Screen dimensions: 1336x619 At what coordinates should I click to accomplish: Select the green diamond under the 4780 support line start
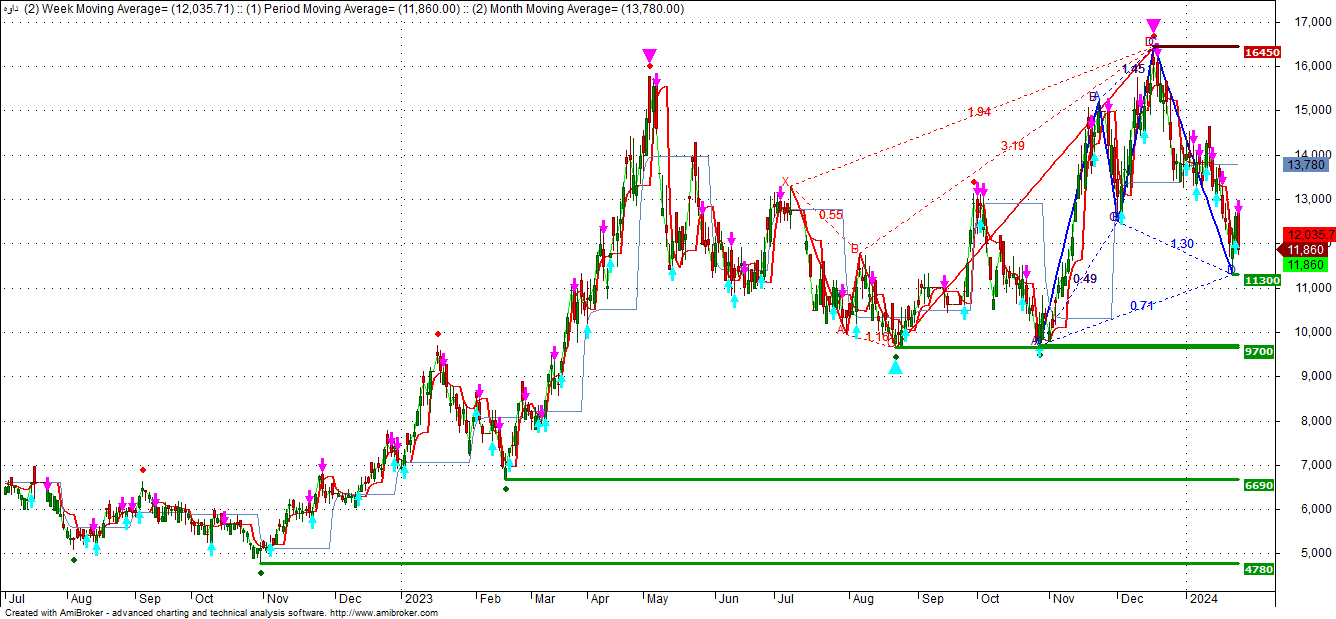pyautogui.click(x=261, y=573)
